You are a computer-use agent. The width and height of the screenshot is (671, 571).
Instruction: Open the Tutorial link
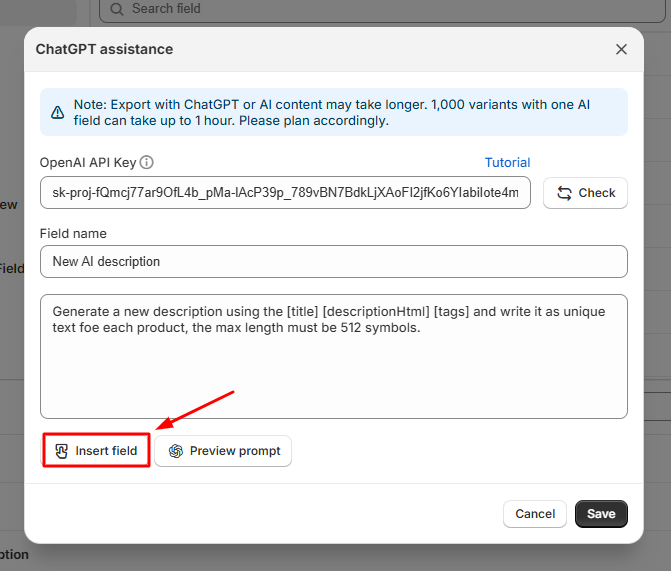click(507, 163)
